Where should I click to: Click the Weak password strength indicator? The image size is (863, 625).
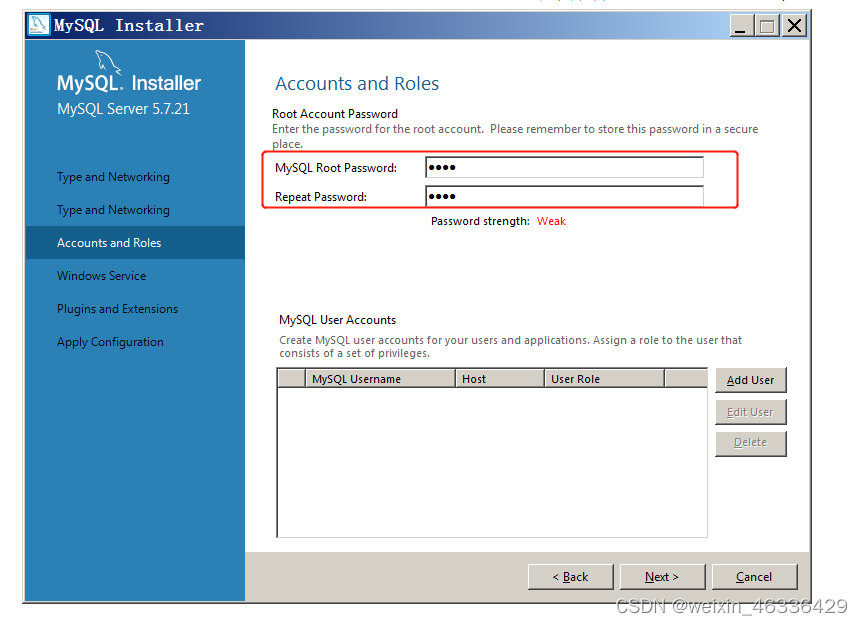click(551, 221)
